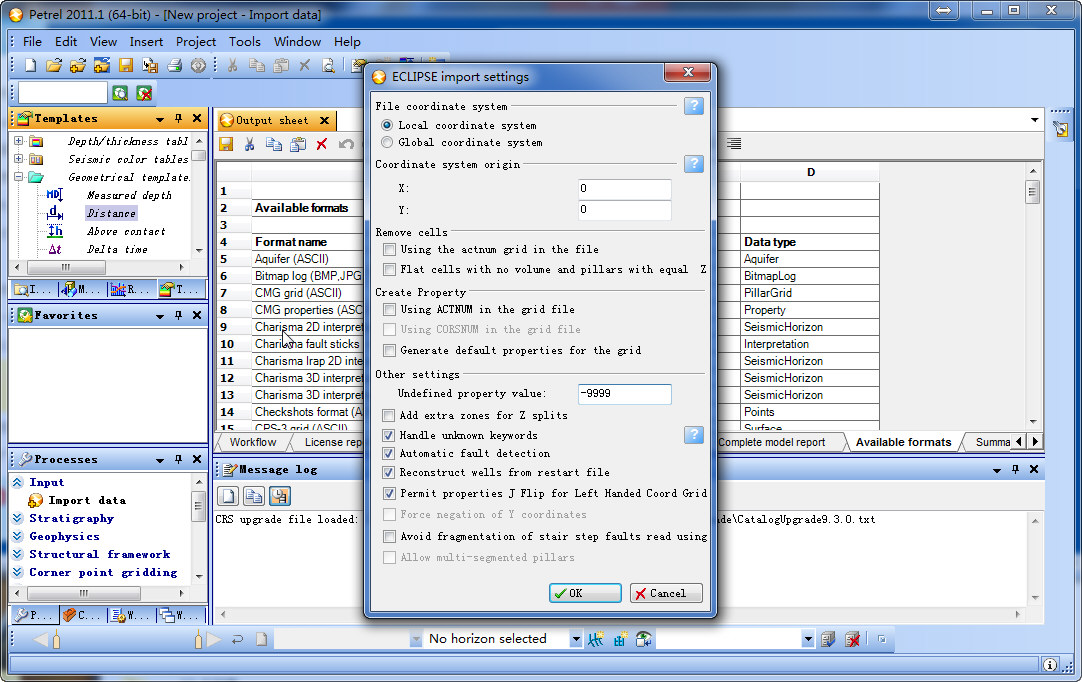Image resolution: width=1082 pixels, height=682 pixels.
Task: Click the Import data process icon
Action: click(x=35, y=500)
